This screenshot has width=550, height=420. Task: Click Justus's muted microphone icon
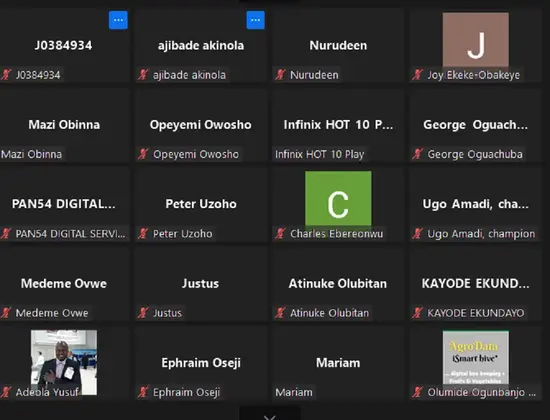tap(143, 313)
